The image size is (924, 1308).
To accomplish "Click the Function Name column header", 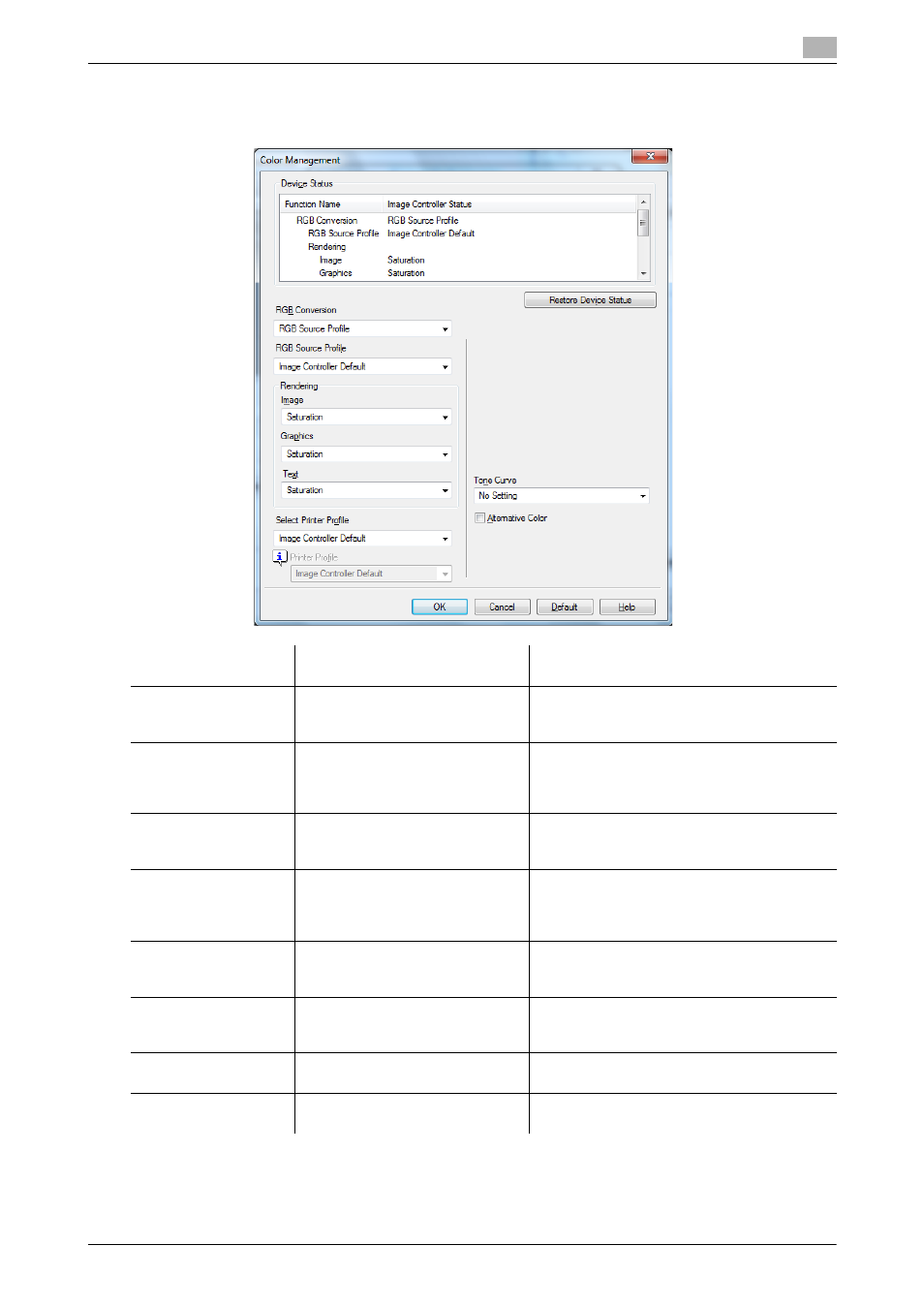I will [x=333, y=204].
